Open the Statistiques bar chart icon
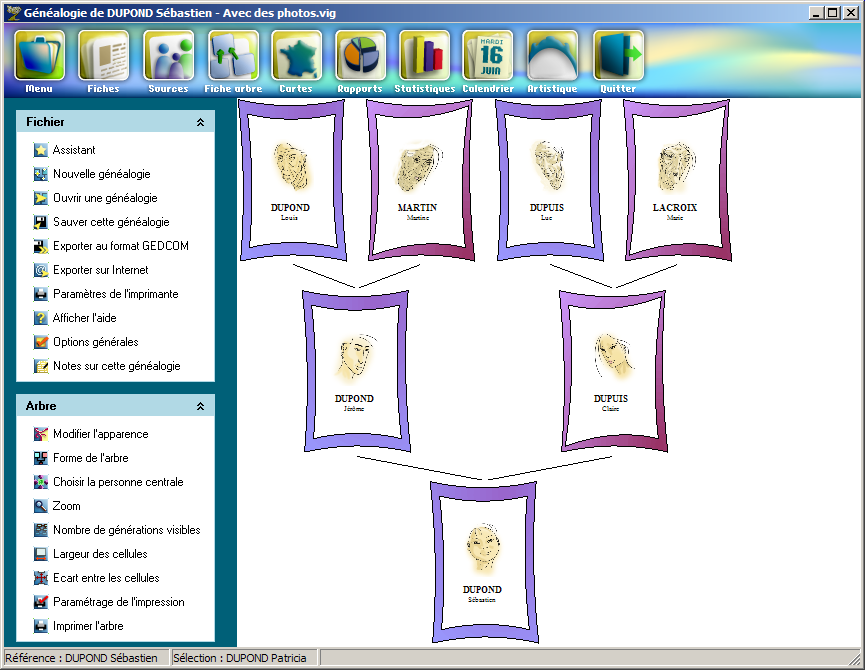 click(x=425, y=55)
